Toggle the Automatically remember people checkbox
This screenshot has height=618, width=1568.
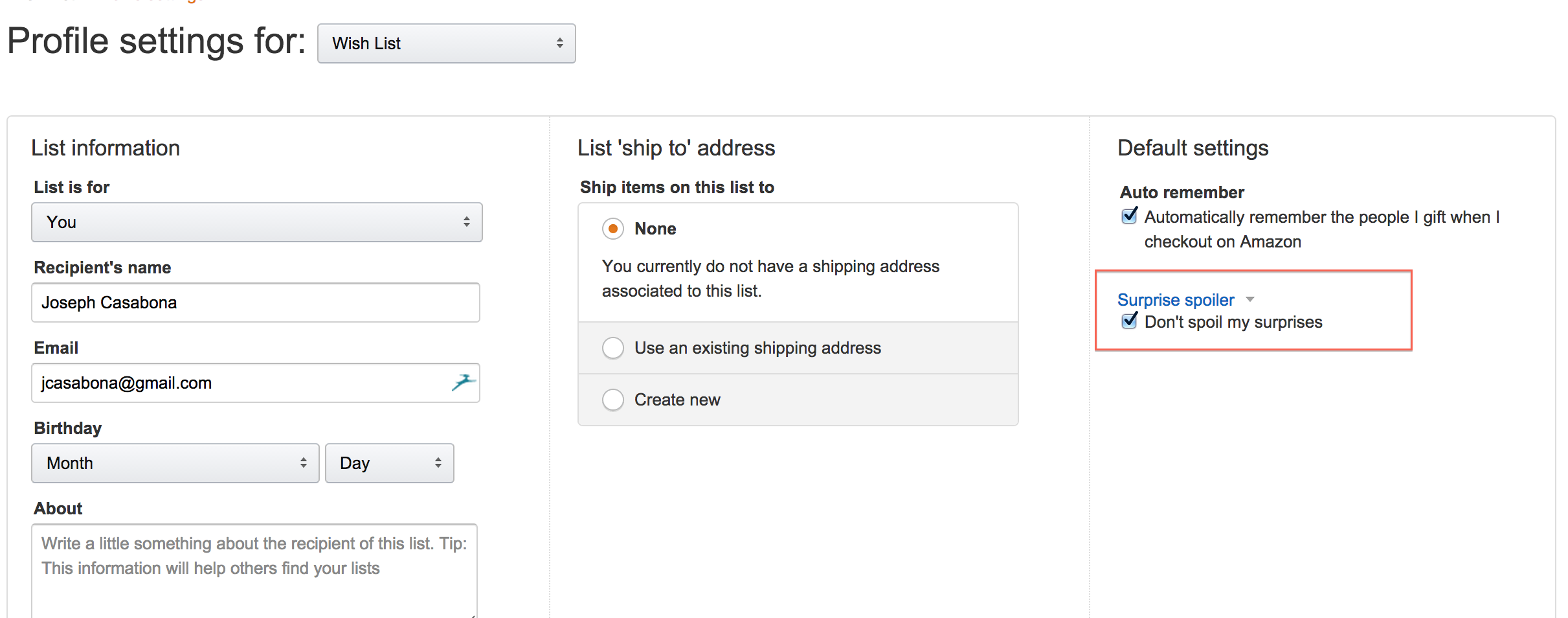pos(1129,216)
